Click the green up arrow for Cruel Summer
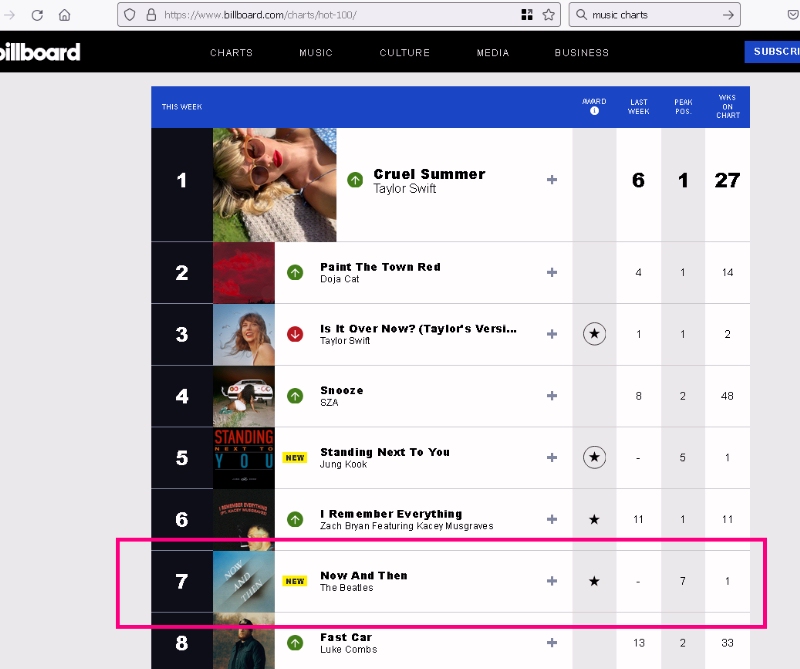The height and width of the screenshot is (669, 800). [355, 180]
